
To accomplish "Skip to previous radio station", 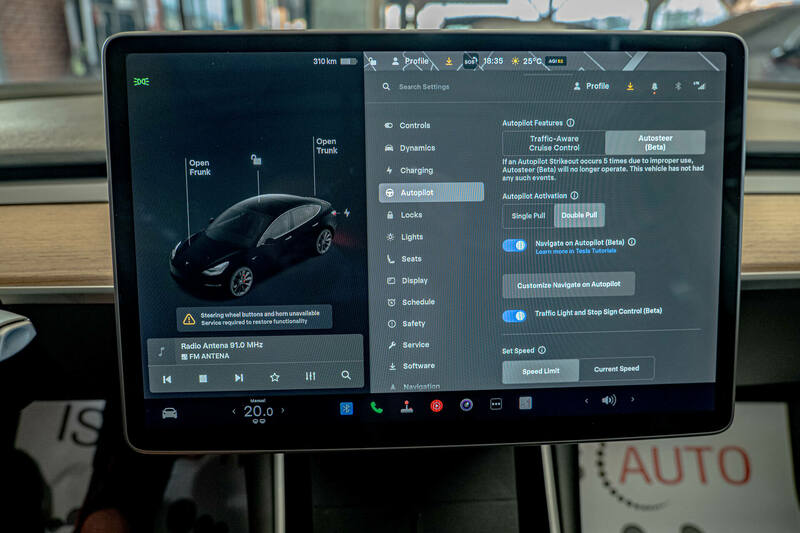I will 167,379.
